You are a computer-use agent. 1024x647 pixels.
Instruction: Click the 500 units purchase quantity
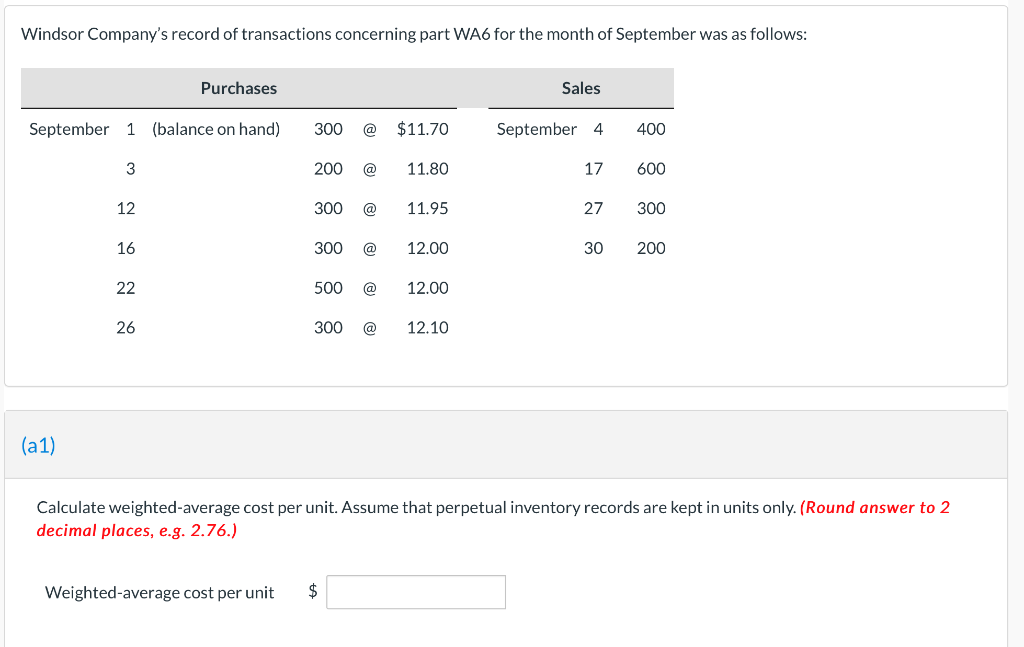click(x=328, y=288)
